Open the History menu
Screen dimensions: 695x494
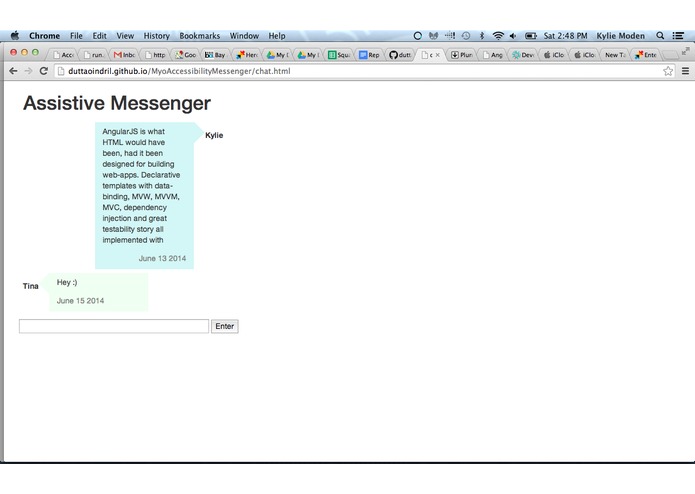coord(156,36)
